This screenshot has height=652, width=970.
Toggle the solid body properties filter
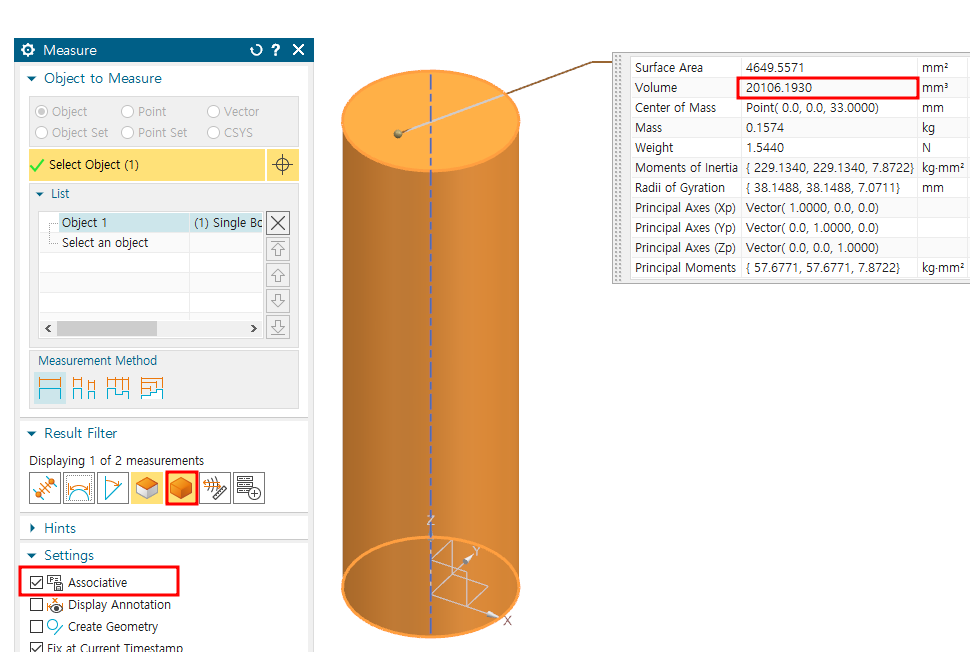[181, 488]
